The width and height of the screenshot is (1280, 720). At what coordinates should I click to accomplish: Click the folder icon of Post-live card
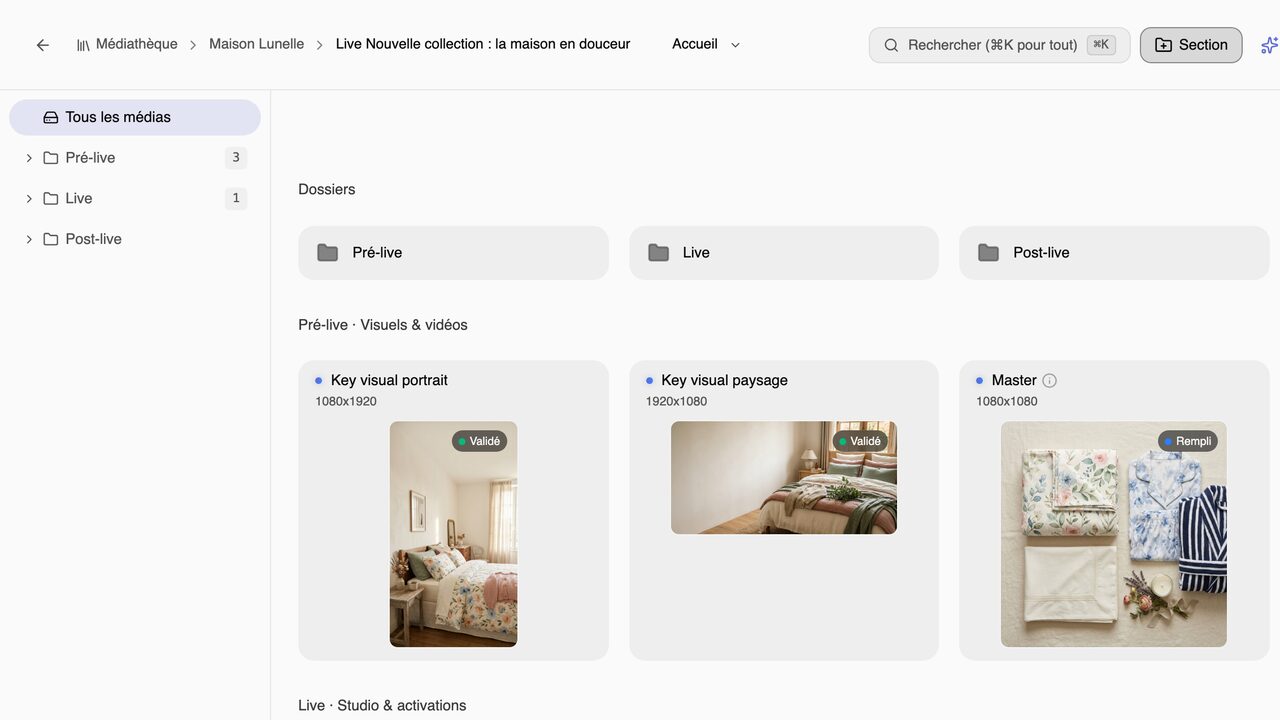988,252
